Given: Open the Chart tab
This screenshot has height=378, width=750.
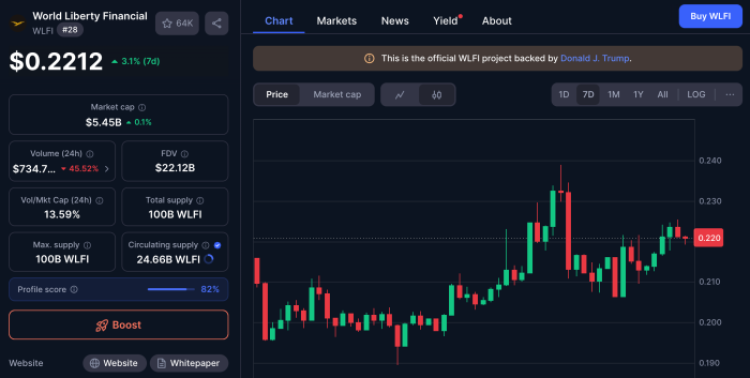Looking at the screenshot, I should [279, 21].
